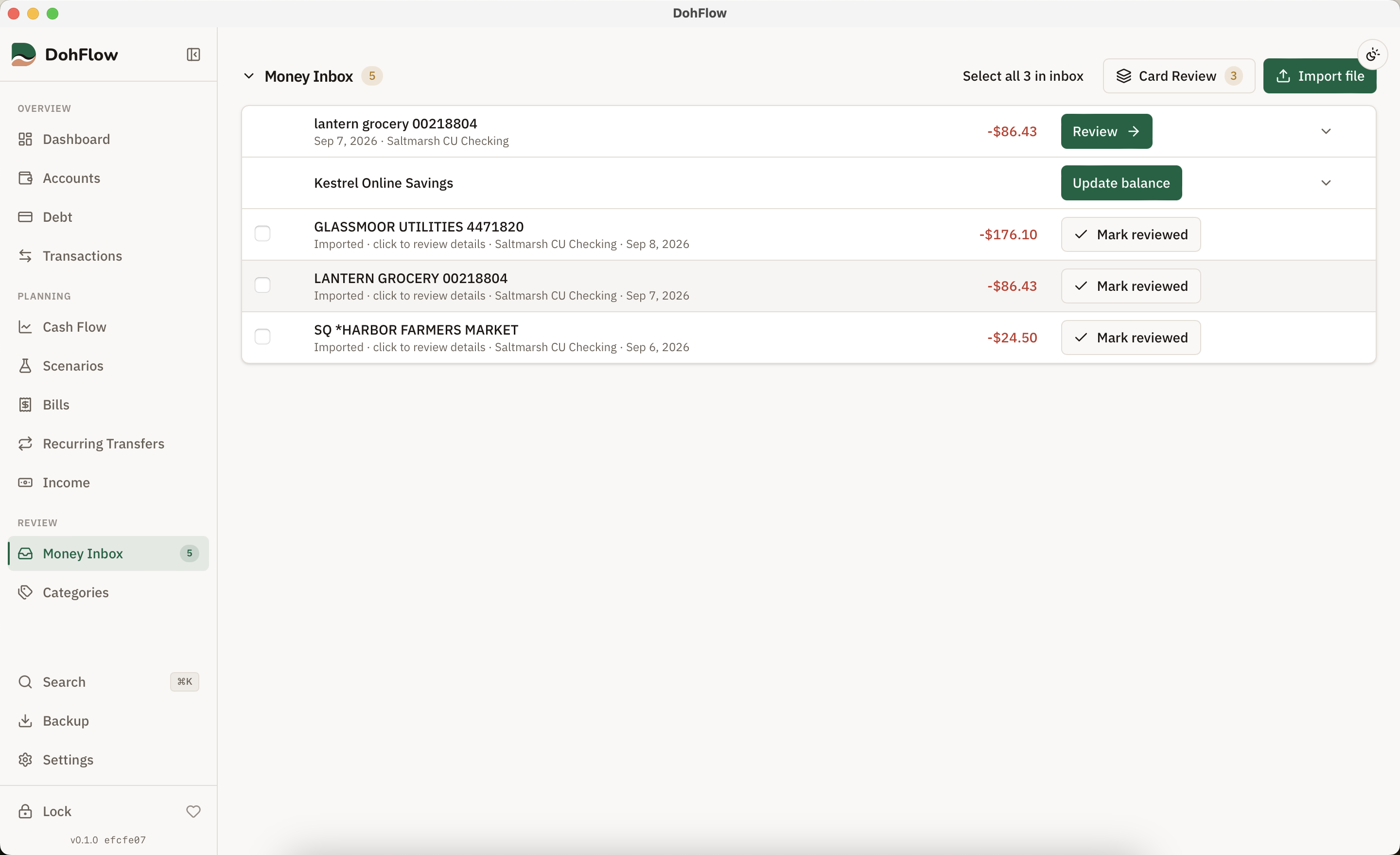1400x855 pixels.
Task: Click the Kestrel Online Savings title
Action: [384, 183]
